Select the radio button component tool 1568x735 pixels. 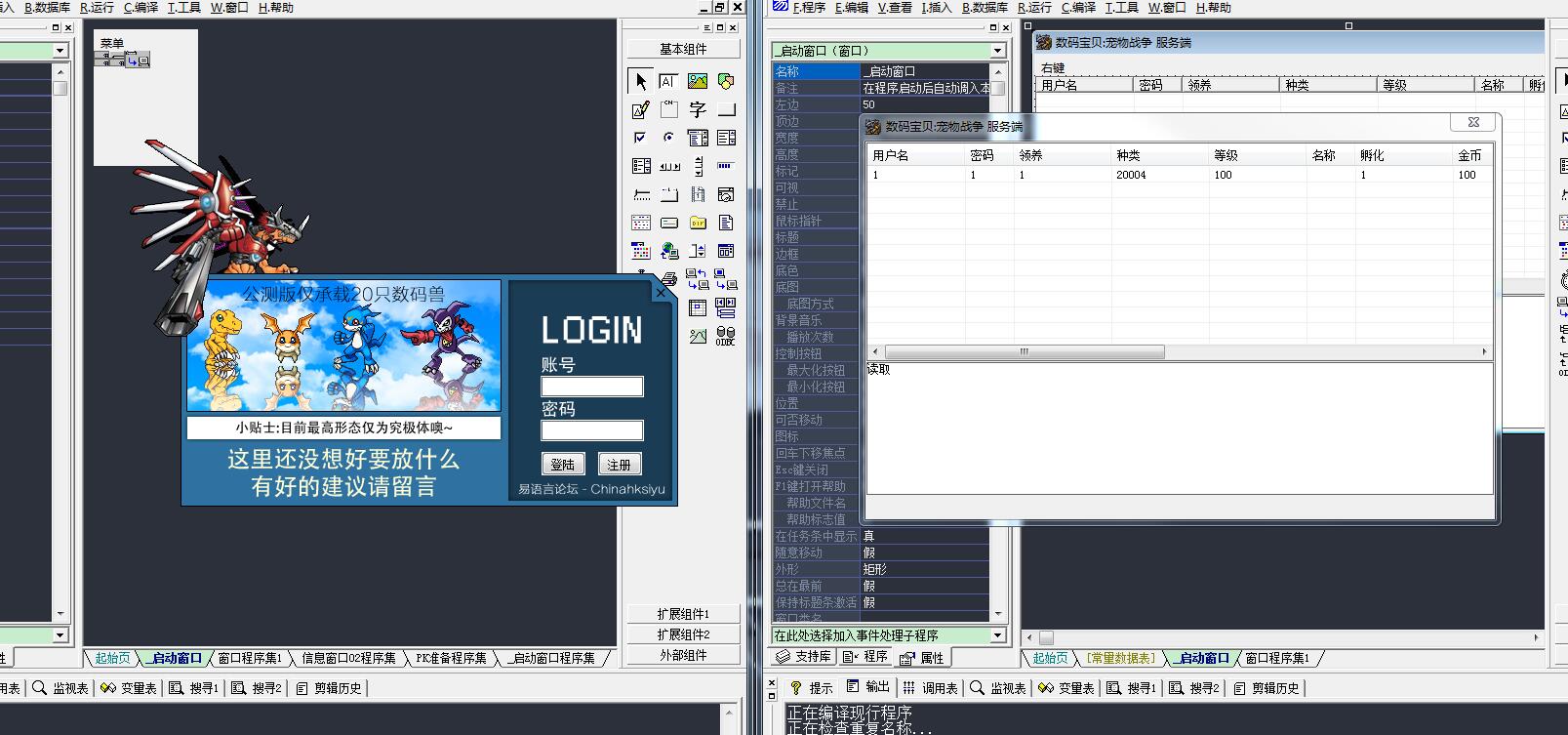(668, 138)
